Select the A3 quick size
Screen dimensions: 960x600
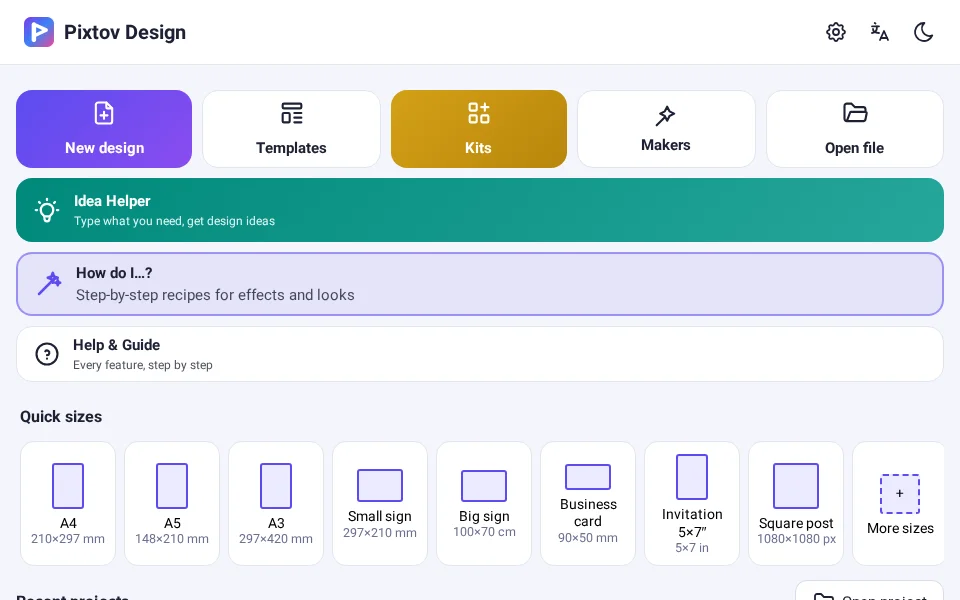276,503
